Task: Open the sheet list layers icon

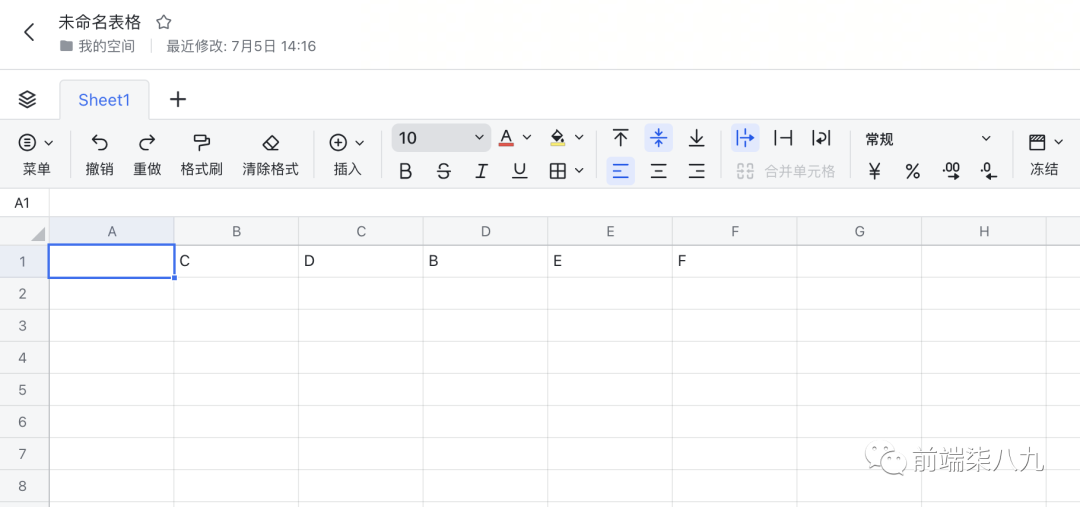Action: coord(27,99)
